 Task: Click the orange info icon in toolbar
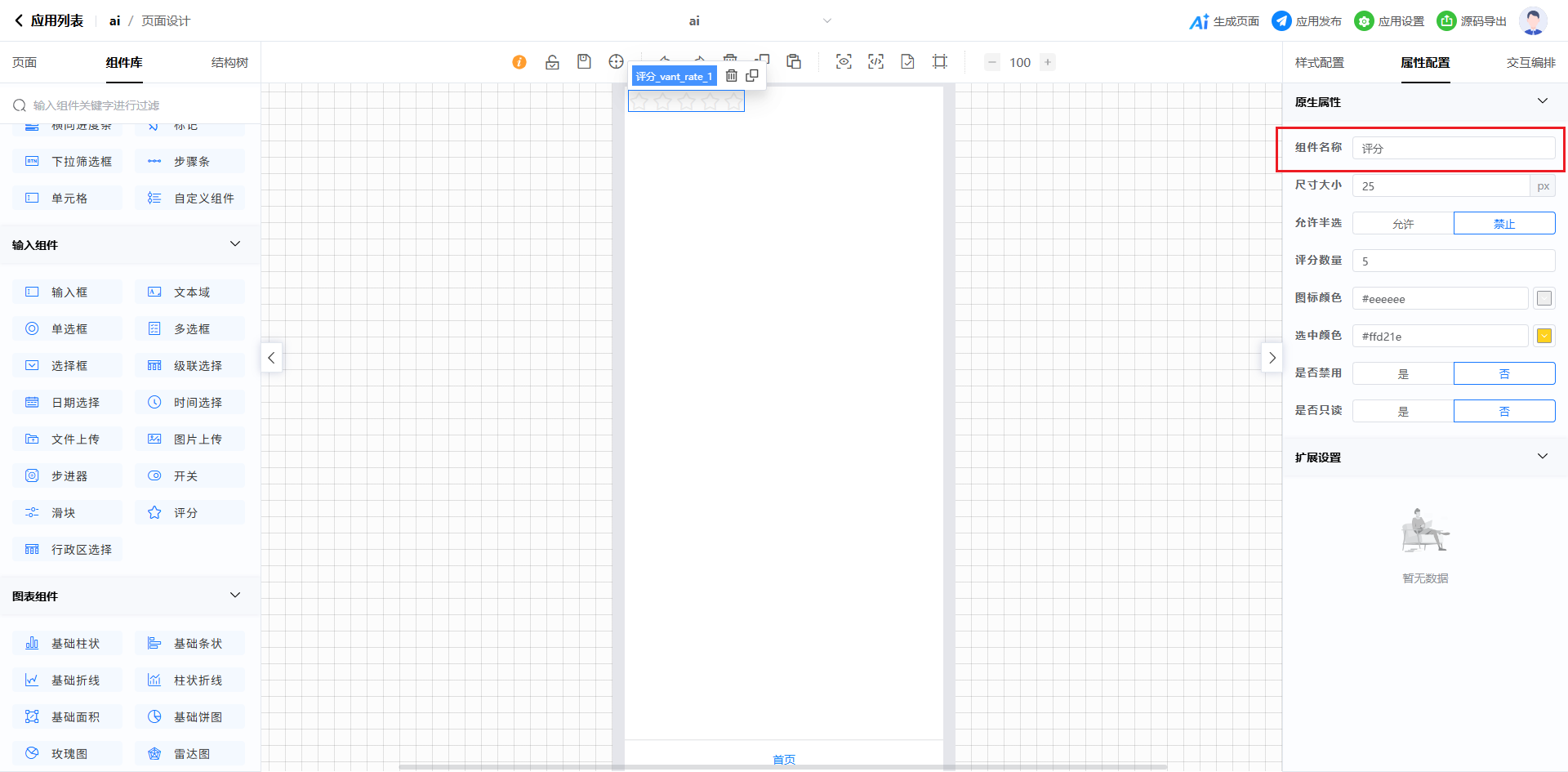click(519, 62)
